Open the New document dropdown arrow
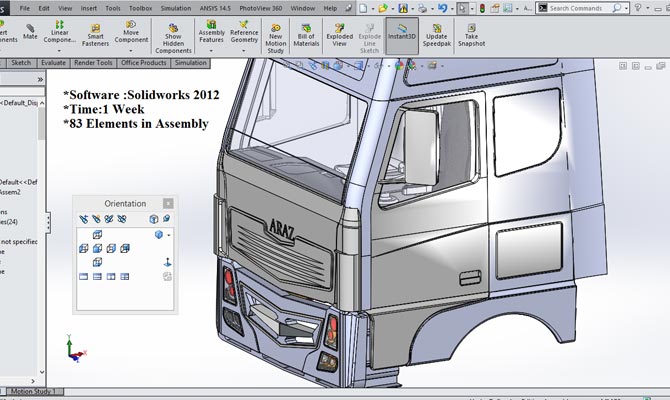The image size is (670, 400). click(373, 9)
